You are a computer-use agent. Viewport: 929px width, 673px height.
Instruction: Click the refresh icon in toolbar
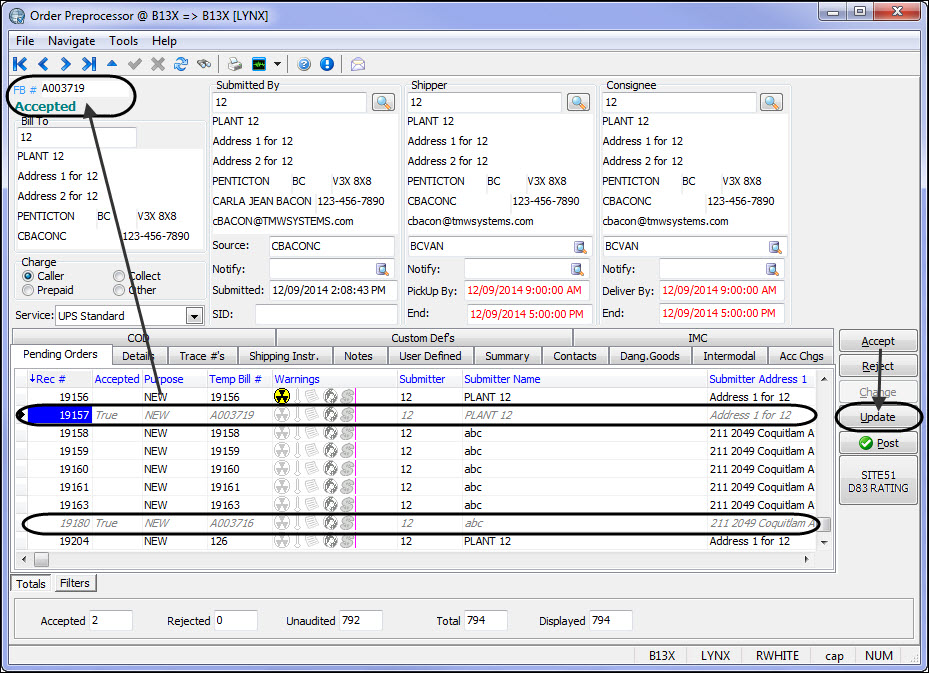pos(181,64)
